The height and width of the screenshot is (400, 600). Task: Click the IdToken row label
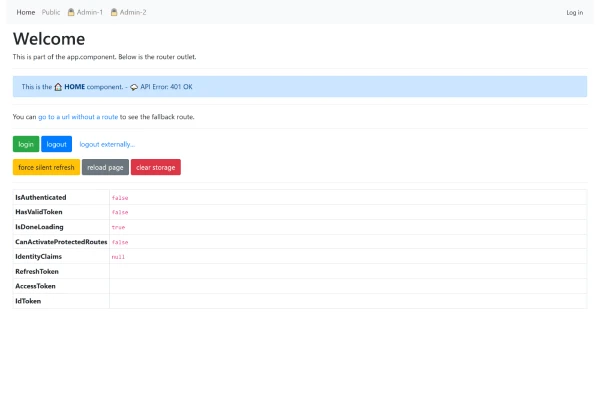(x=28, y=301)
